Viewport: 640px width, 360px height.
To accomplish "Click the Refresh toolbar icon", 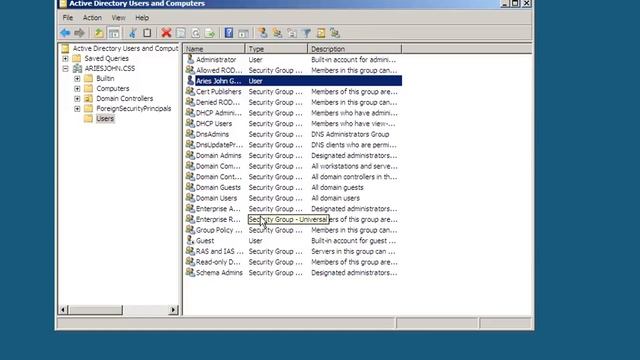I will (x=196, y=33).
